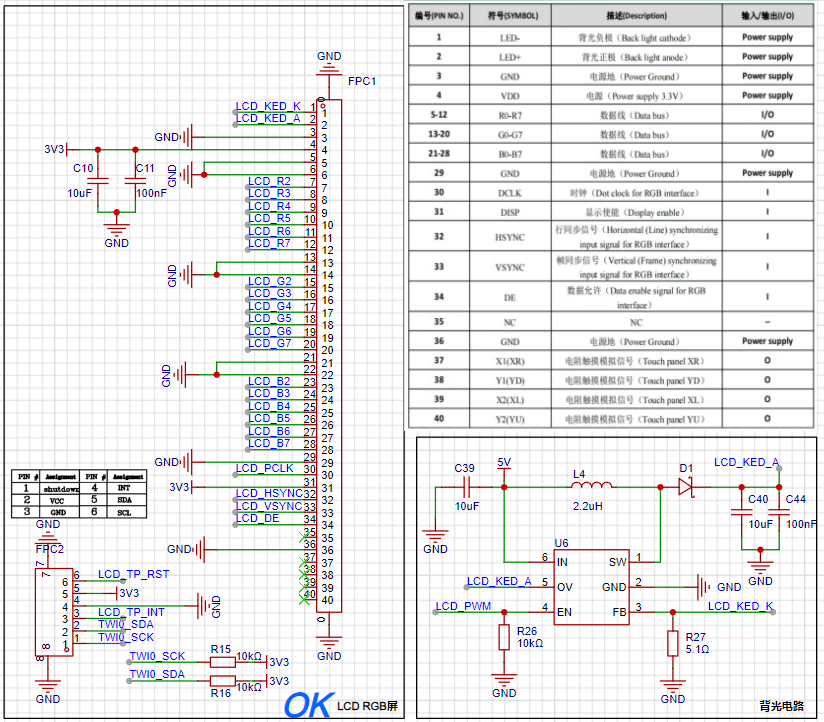Select the C40 capacitor symbol
Image resolution: width=824 pixels, height=722 pixels.
(741, 512)
